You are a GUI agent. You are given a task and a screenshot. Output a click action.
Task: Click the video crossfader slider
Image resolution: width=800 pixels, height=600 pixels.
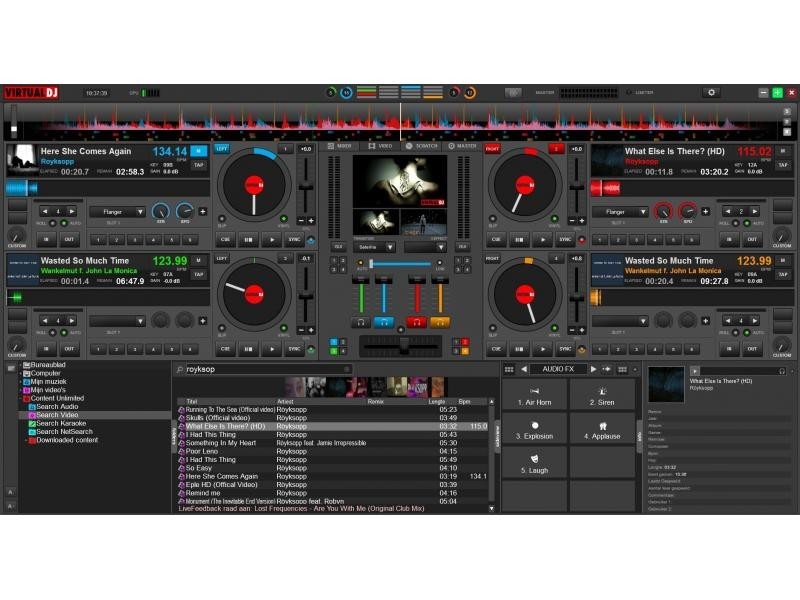[401, 264]
